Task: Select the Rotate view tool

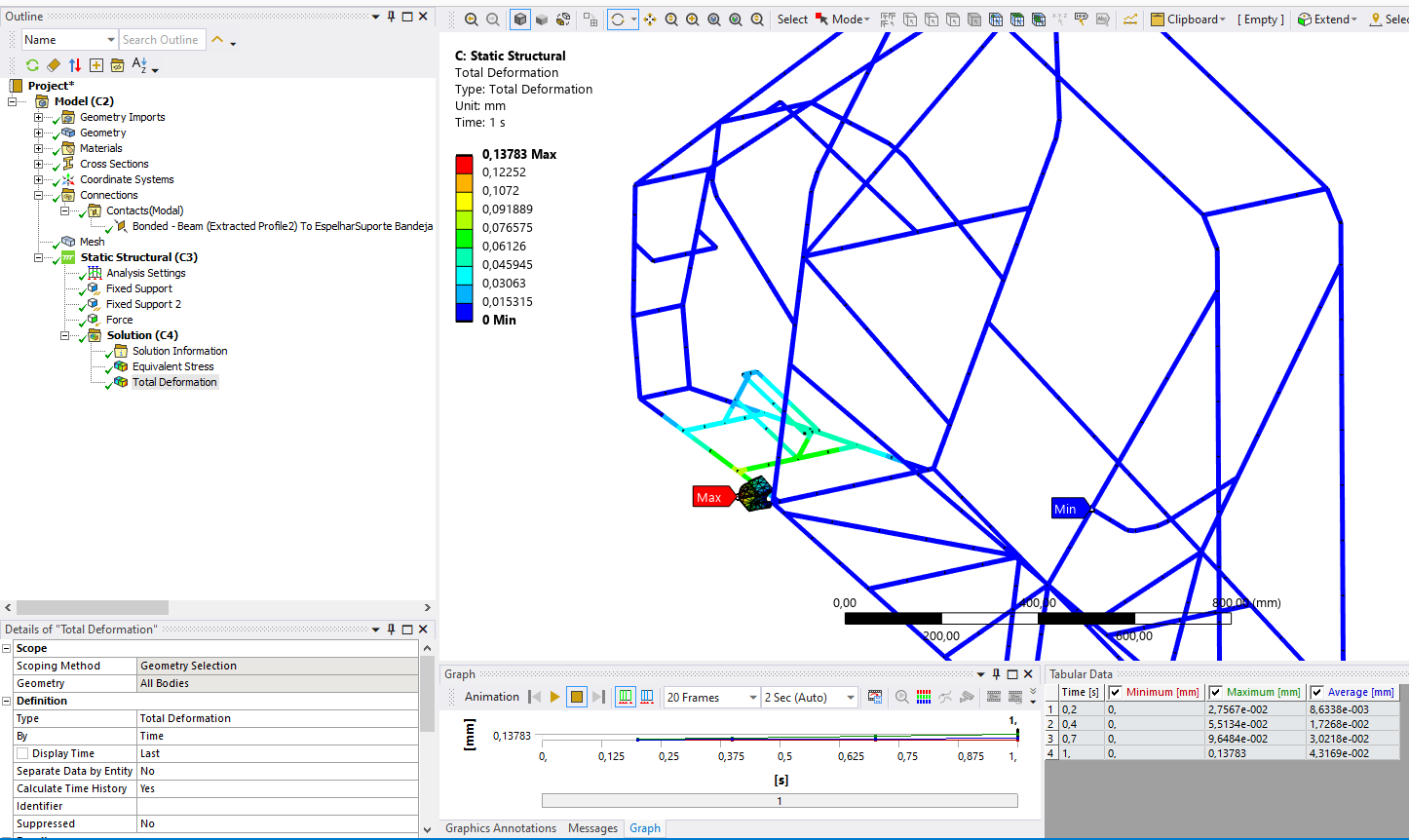Action: coord(617,19)
